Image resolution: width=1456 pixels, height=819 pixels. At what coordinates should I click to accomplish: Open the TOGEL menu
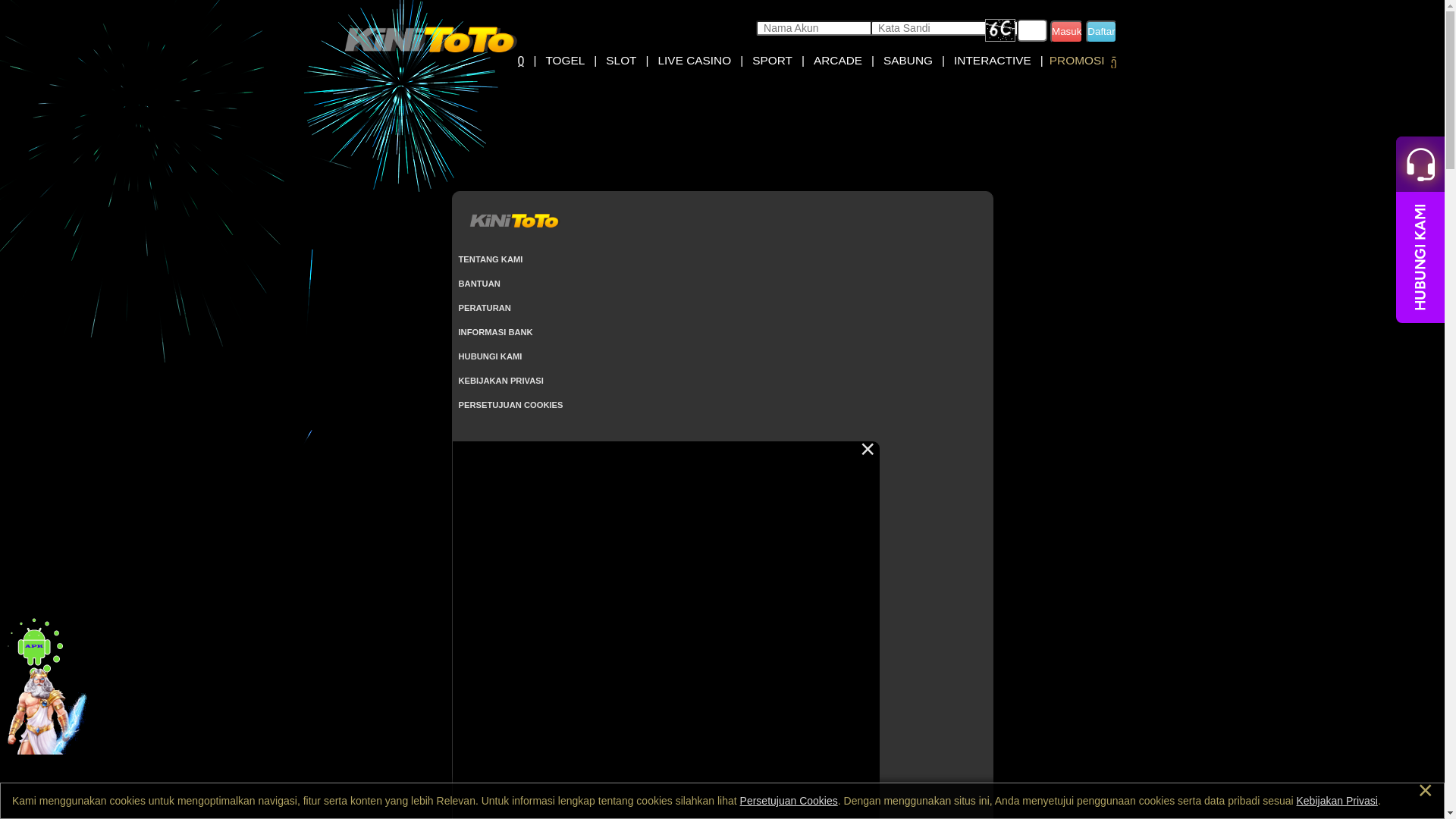[x=565, y=61]
